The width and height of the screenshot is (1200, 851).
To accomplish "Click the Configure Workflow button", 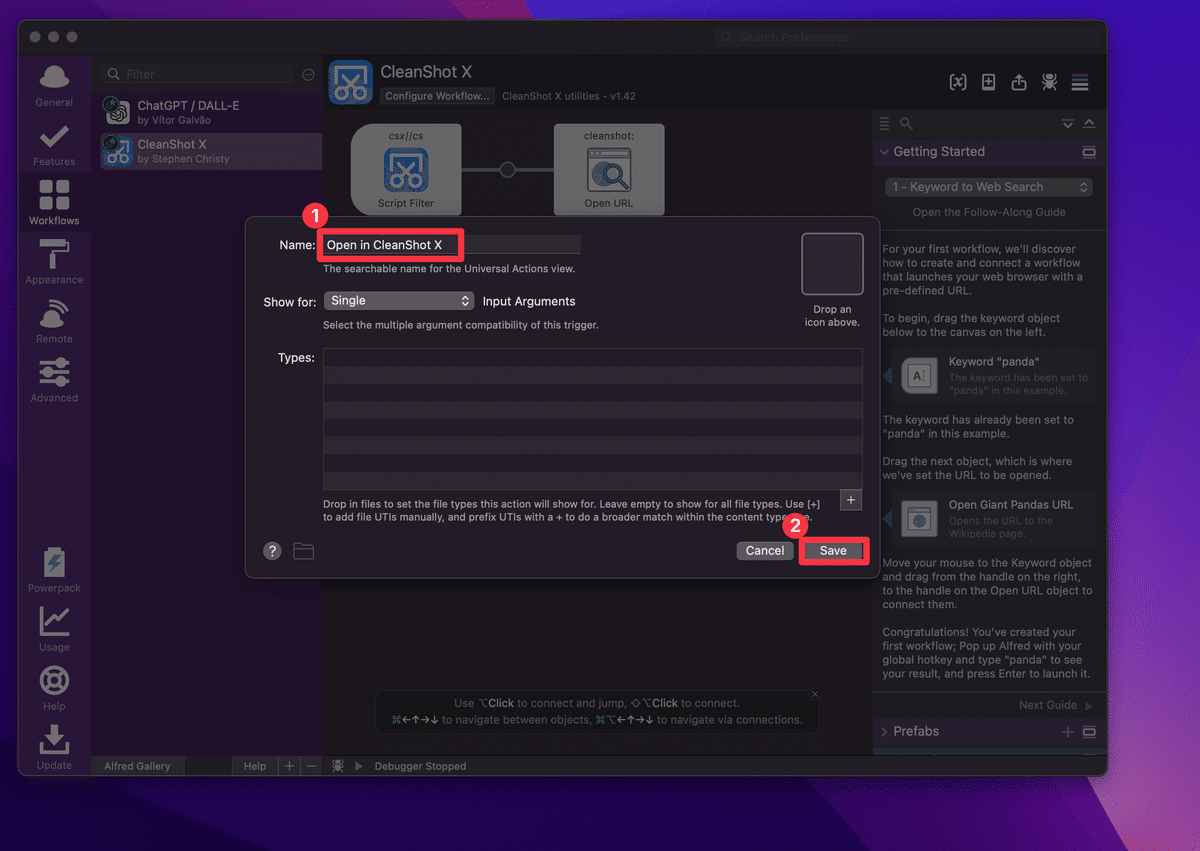I will coord(437,96).
